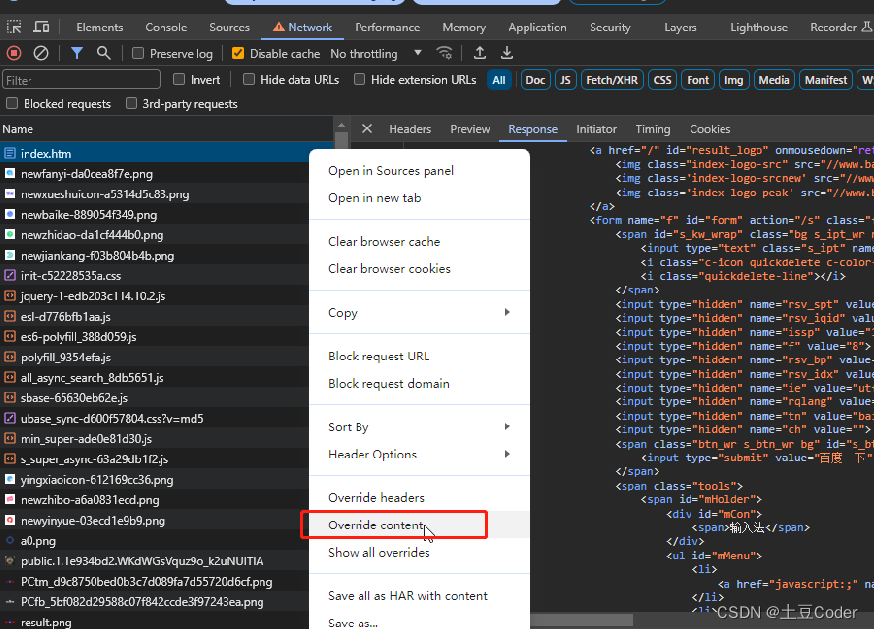The image size is (874, 629).
Task: Open the Application tab
Action: (x=537, y=27)
